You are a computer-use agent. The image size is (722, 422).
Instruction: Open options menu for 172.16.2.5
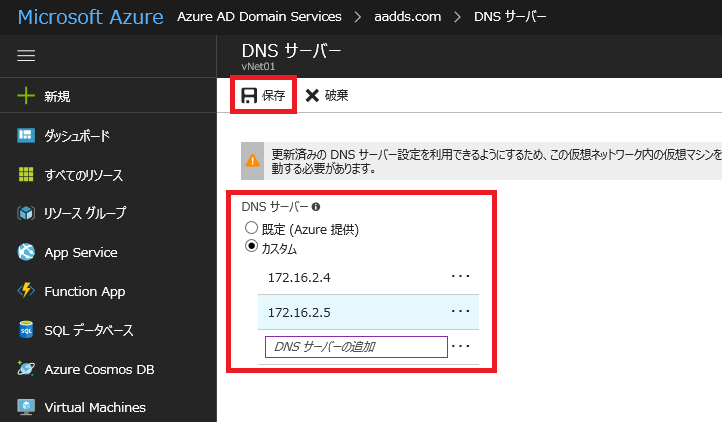460,312
